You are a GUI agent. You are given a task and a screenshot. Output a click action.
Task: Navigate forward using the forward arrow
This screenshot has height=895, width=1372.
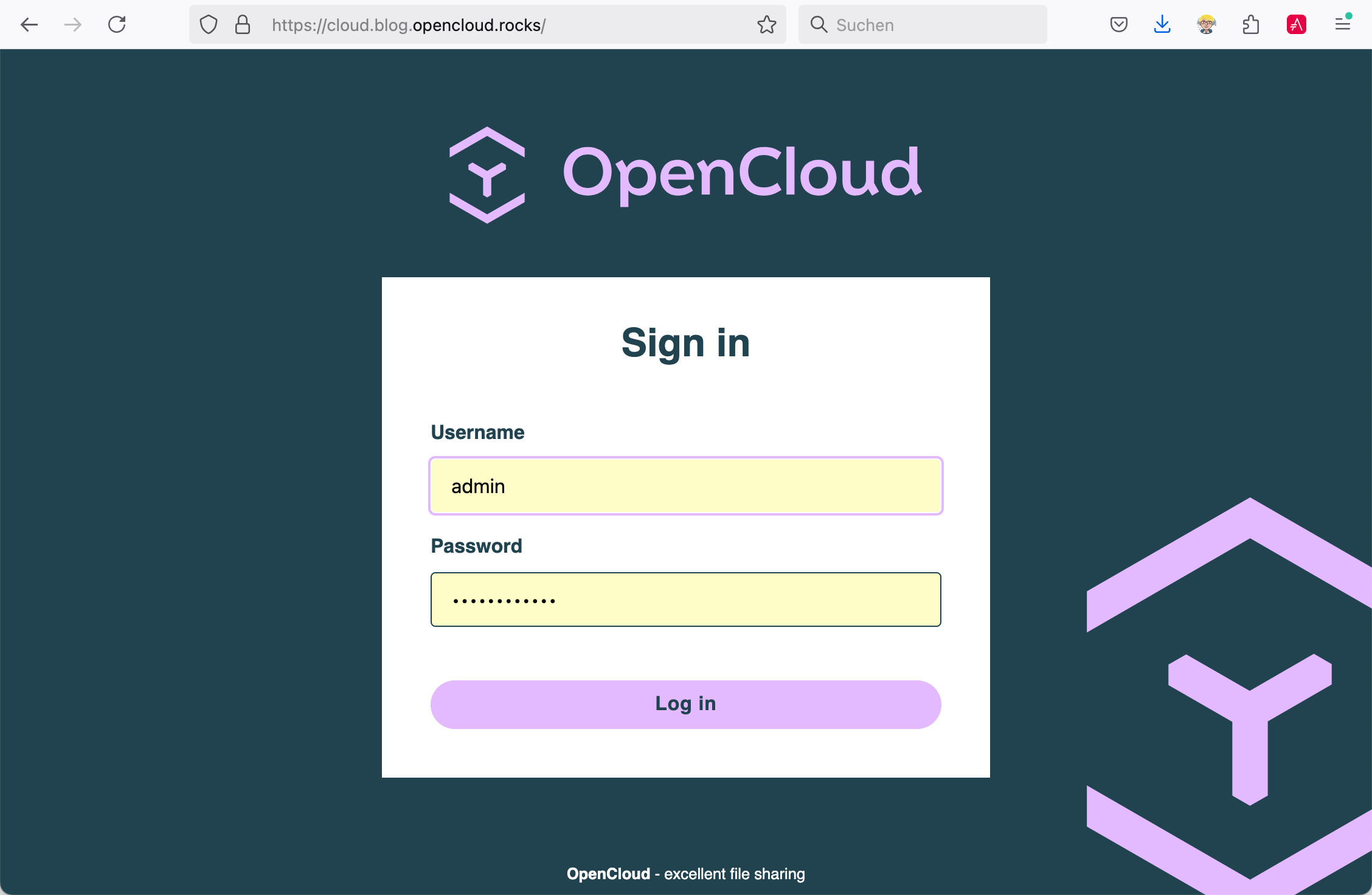72,25
